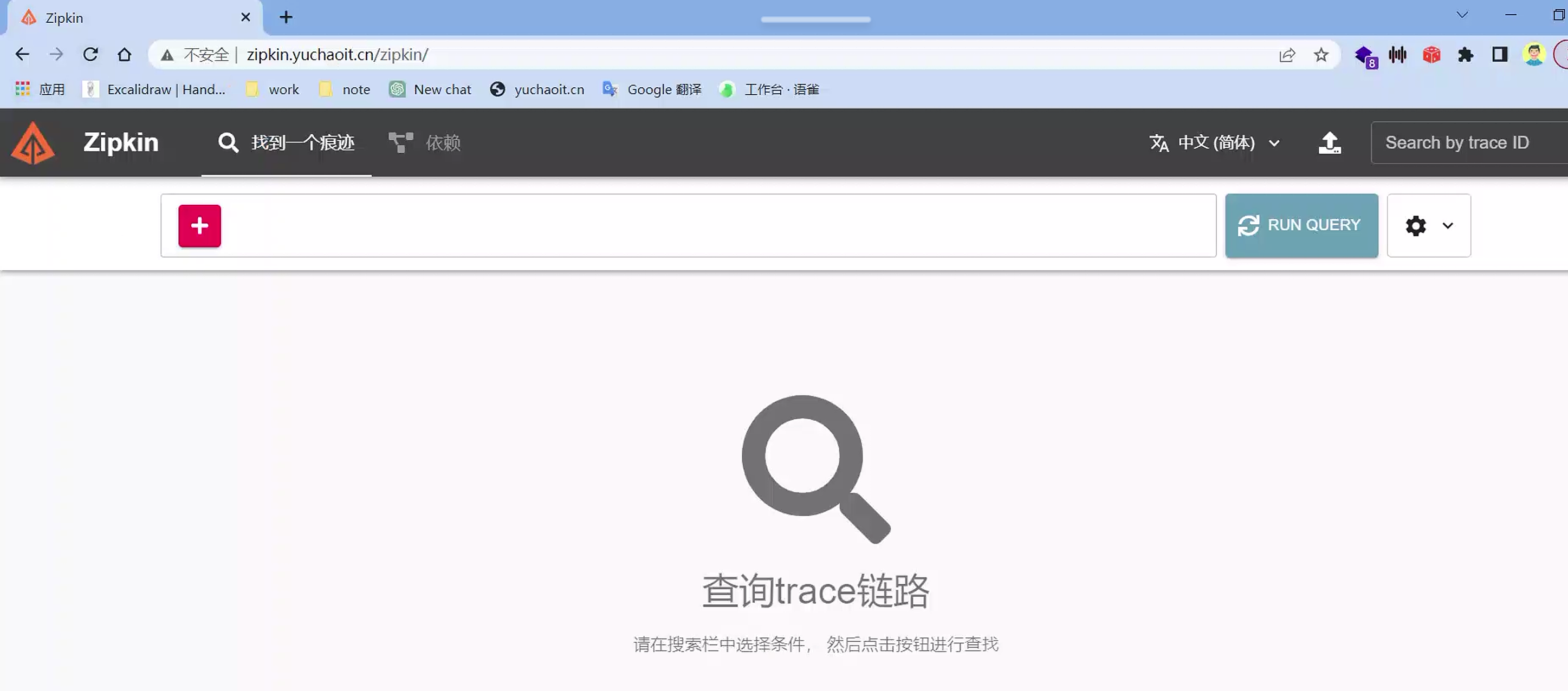The width and height of the screenshot is (1568, 691).
Task: Click the browser reload page button
Action: 90,54
